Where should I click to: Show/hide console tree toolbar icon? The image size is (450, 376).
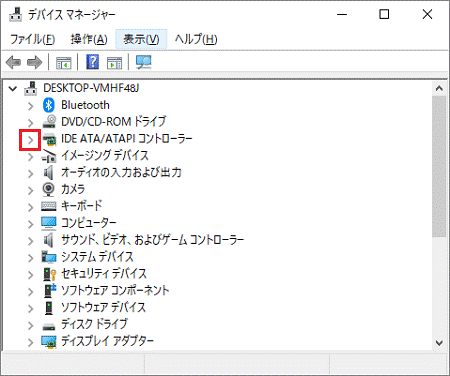(63, 62)
